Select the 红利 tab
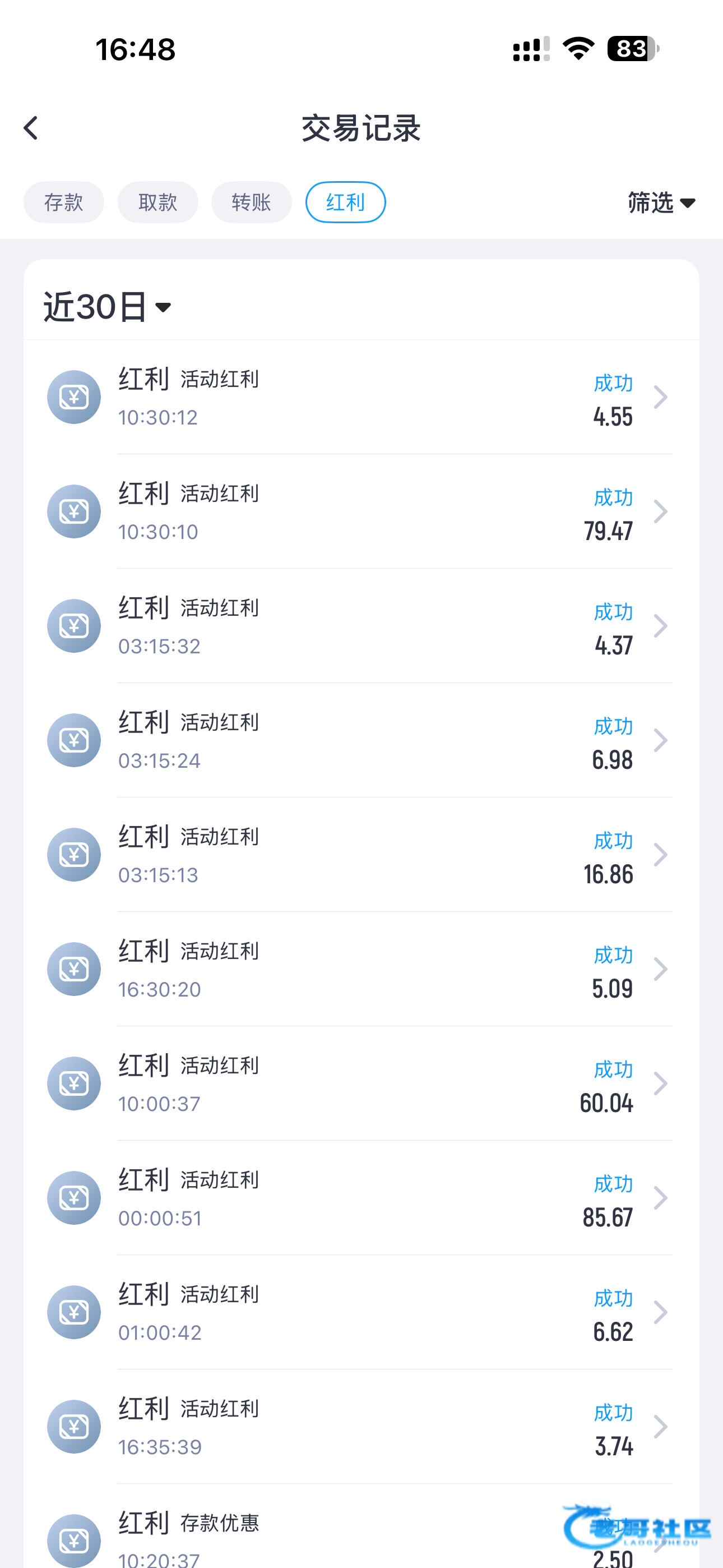 pyautogui.click(x=345, y=202)
